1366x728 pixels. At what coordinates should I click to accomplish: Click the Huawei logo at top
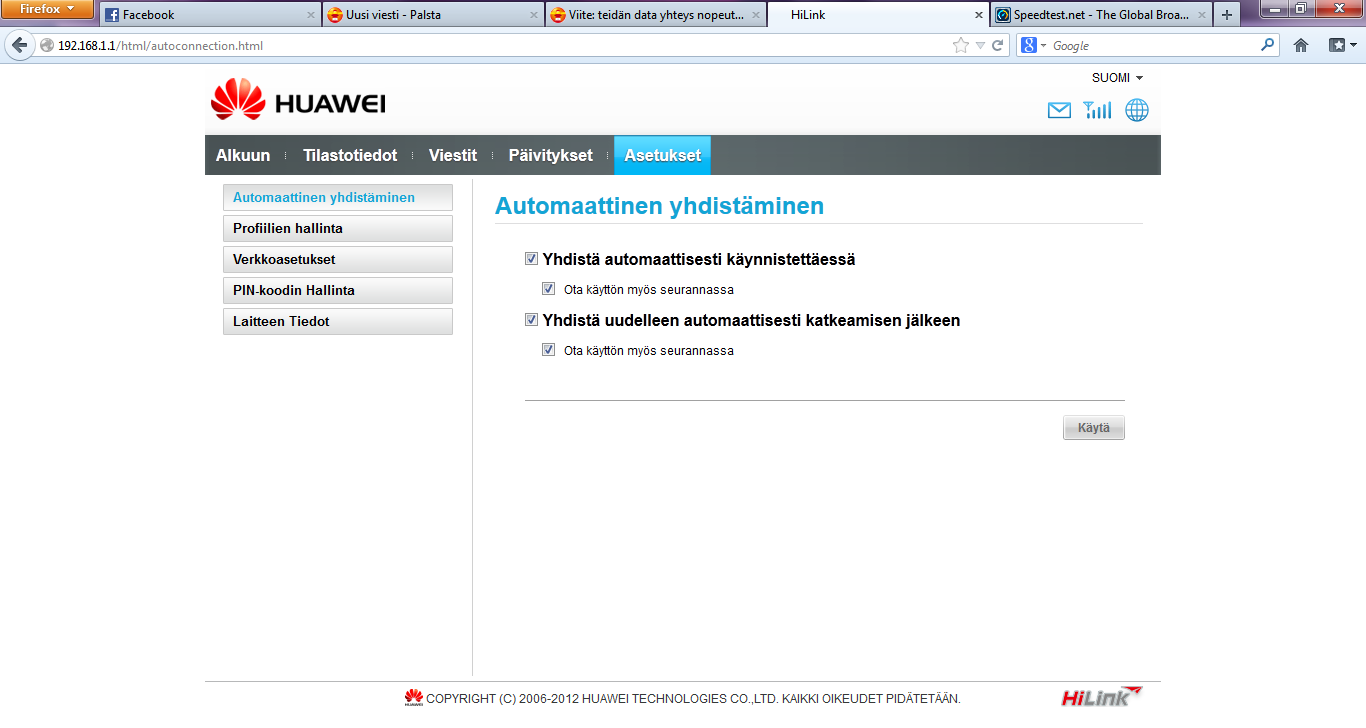(298, 101)
